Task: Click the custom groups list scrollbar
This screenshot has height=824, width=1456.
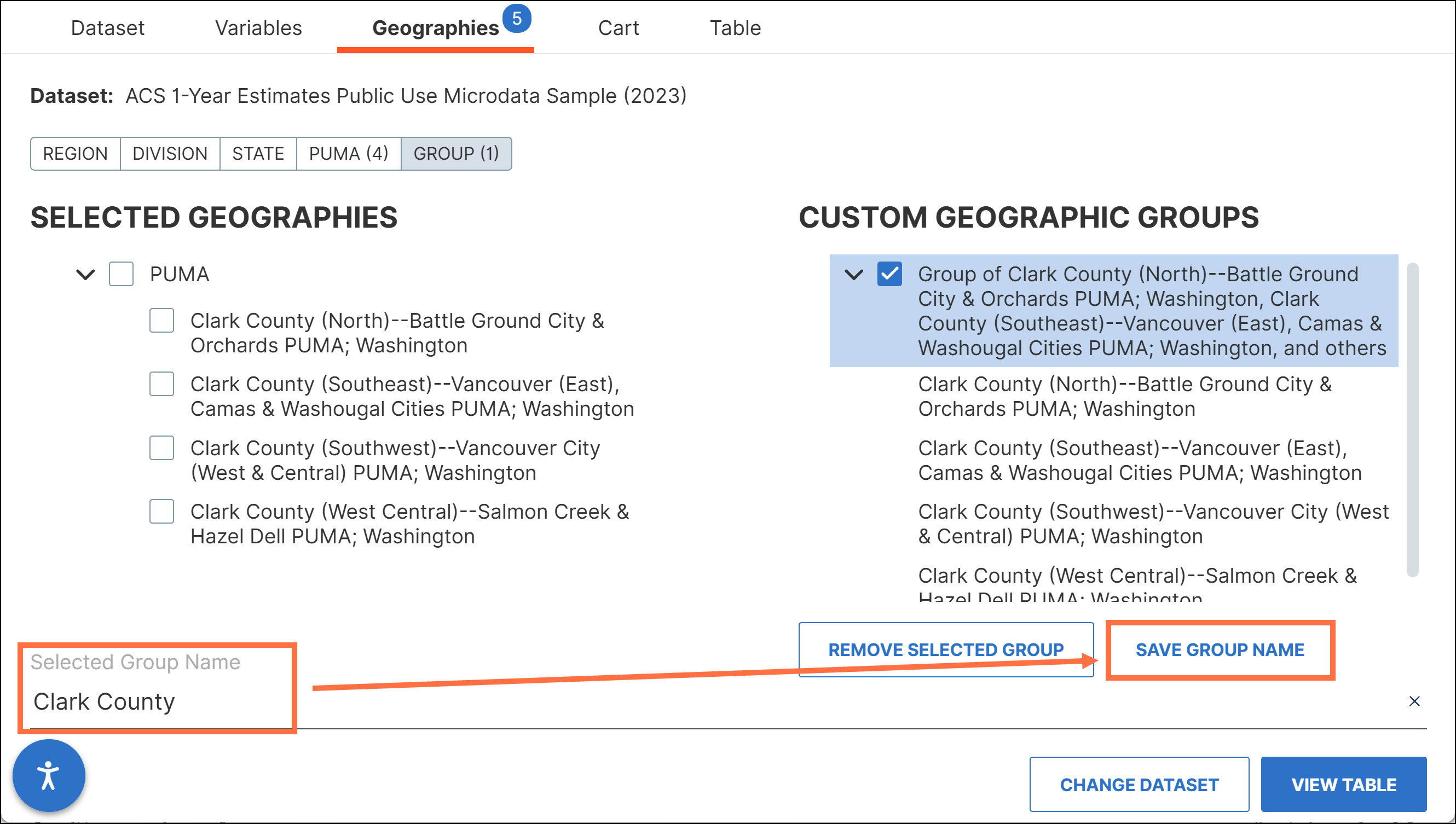Action: [x=1412, y=419]
